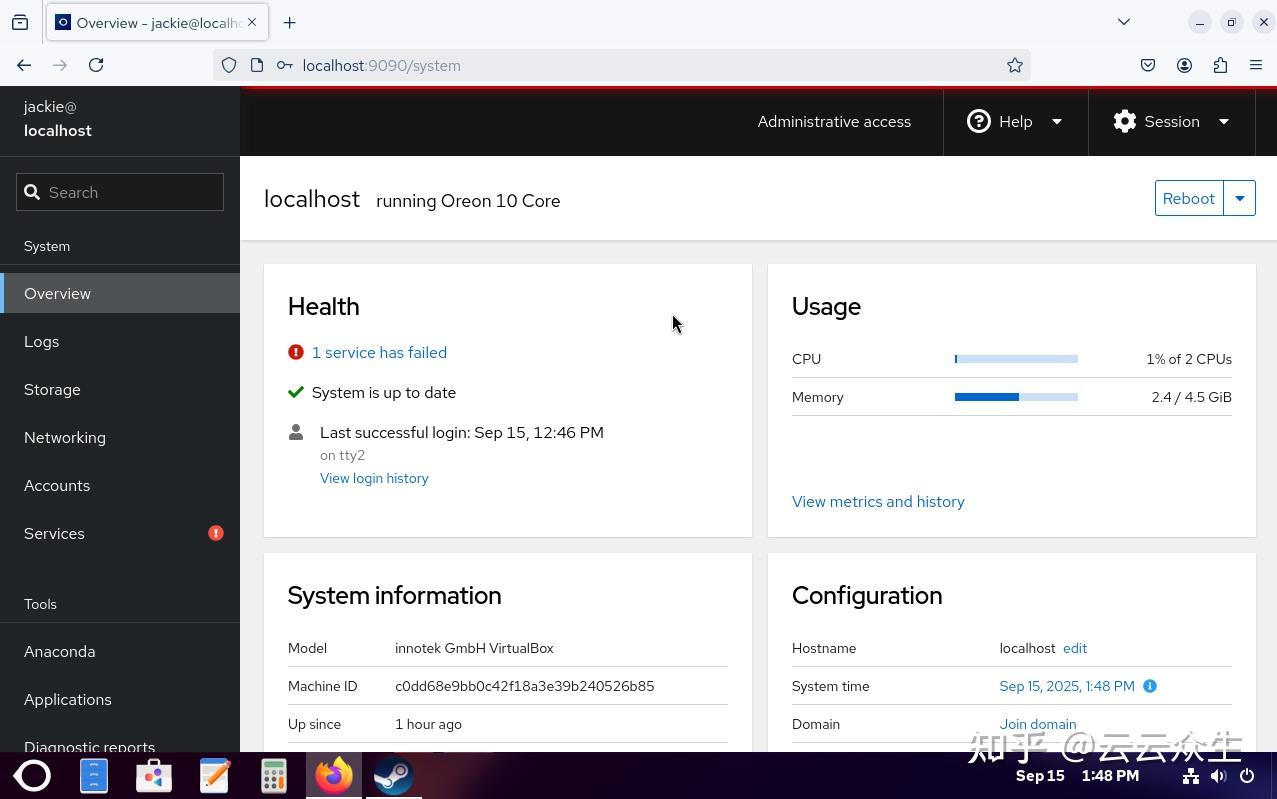Focus the sidebar Search field
Screen dimensions: 1277x799
pyautogui.click(x=120, y=192)
